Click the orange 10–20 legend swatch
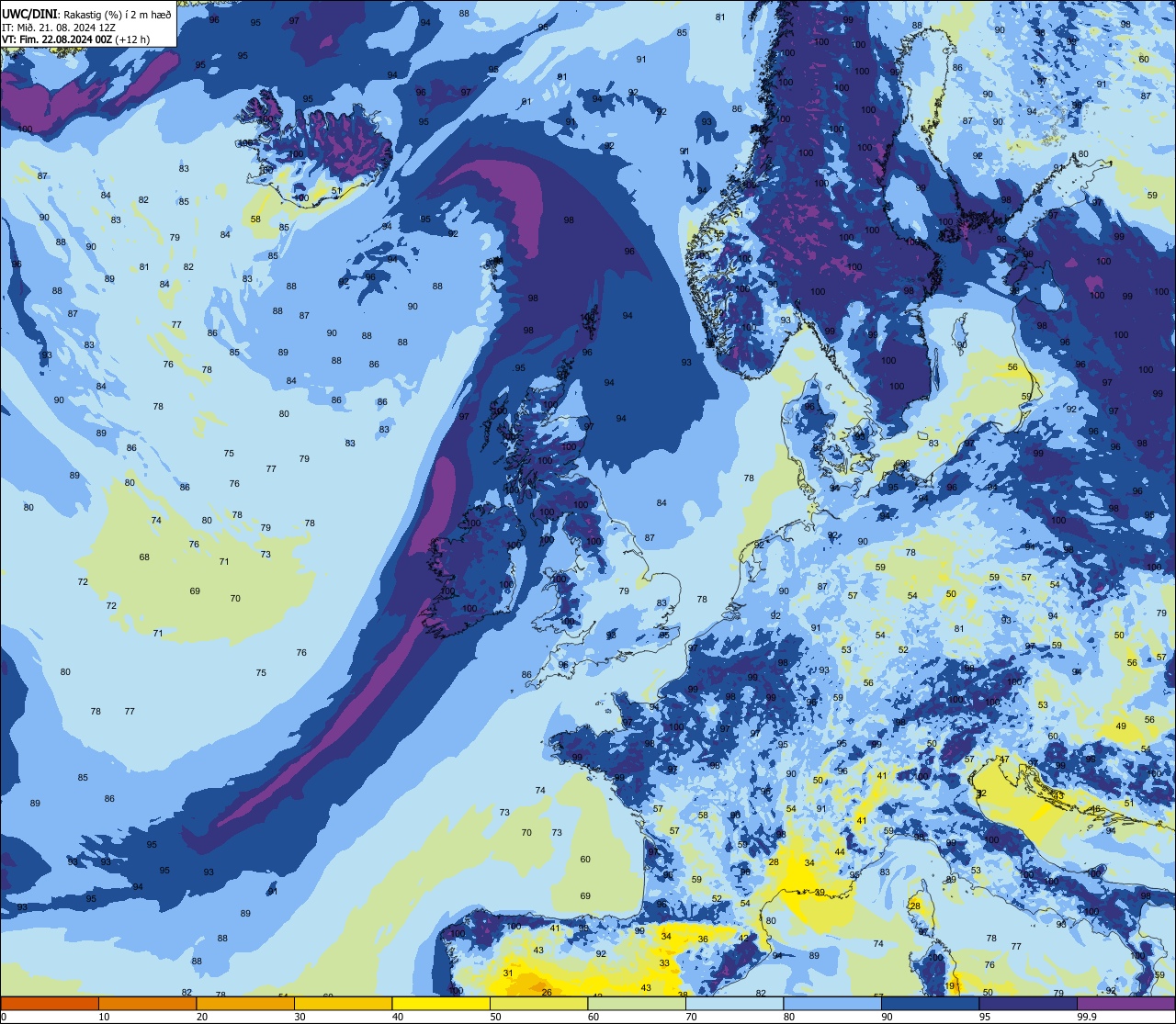 point(147,1003)
